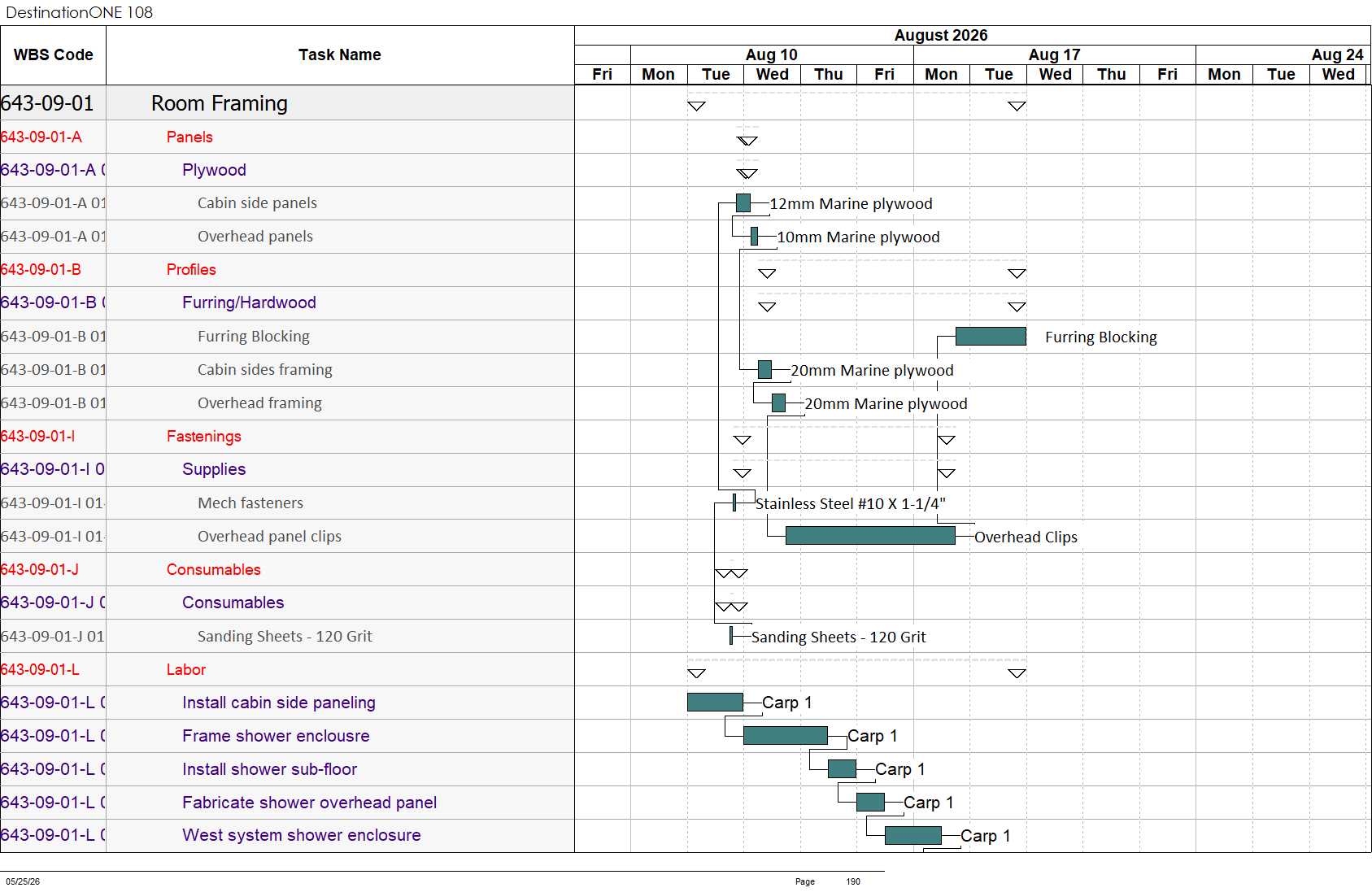Click the red WBS code 643-09-01-B
This screenshot has height=892, width=1372.
click(41, 269)
